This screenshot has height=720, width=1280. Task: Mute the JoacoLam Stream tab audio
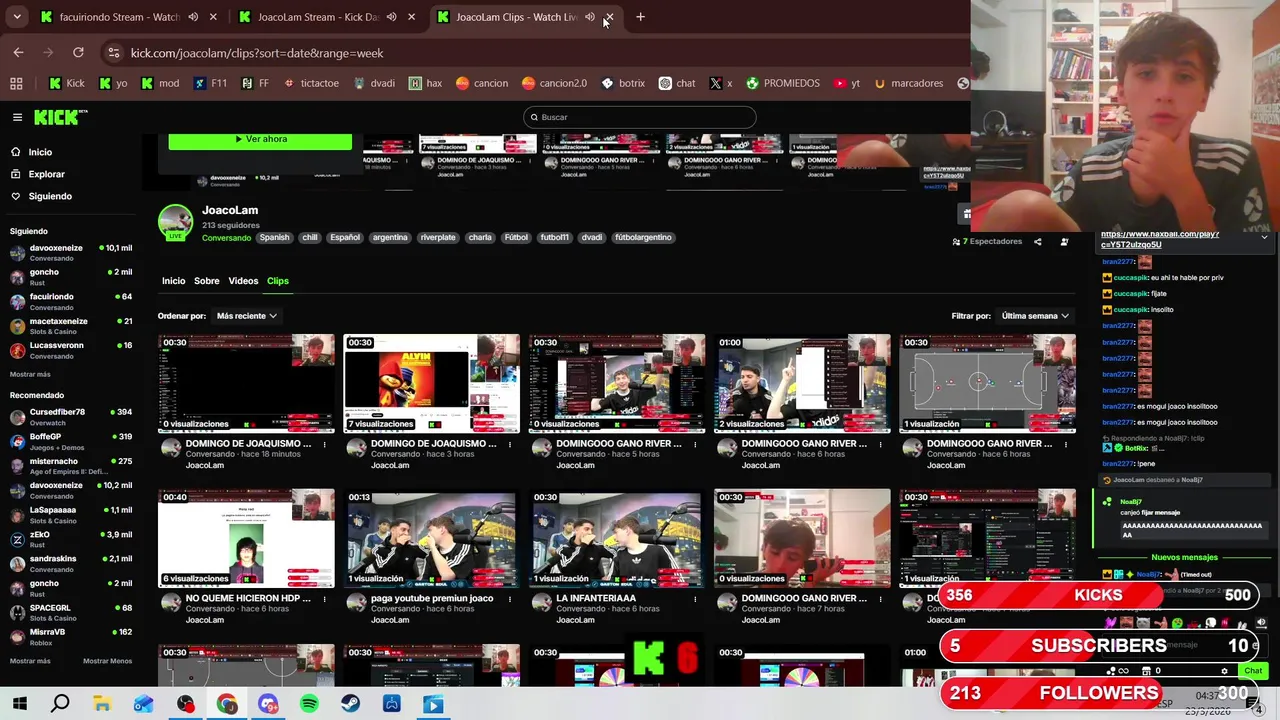(x=391, y=17)
